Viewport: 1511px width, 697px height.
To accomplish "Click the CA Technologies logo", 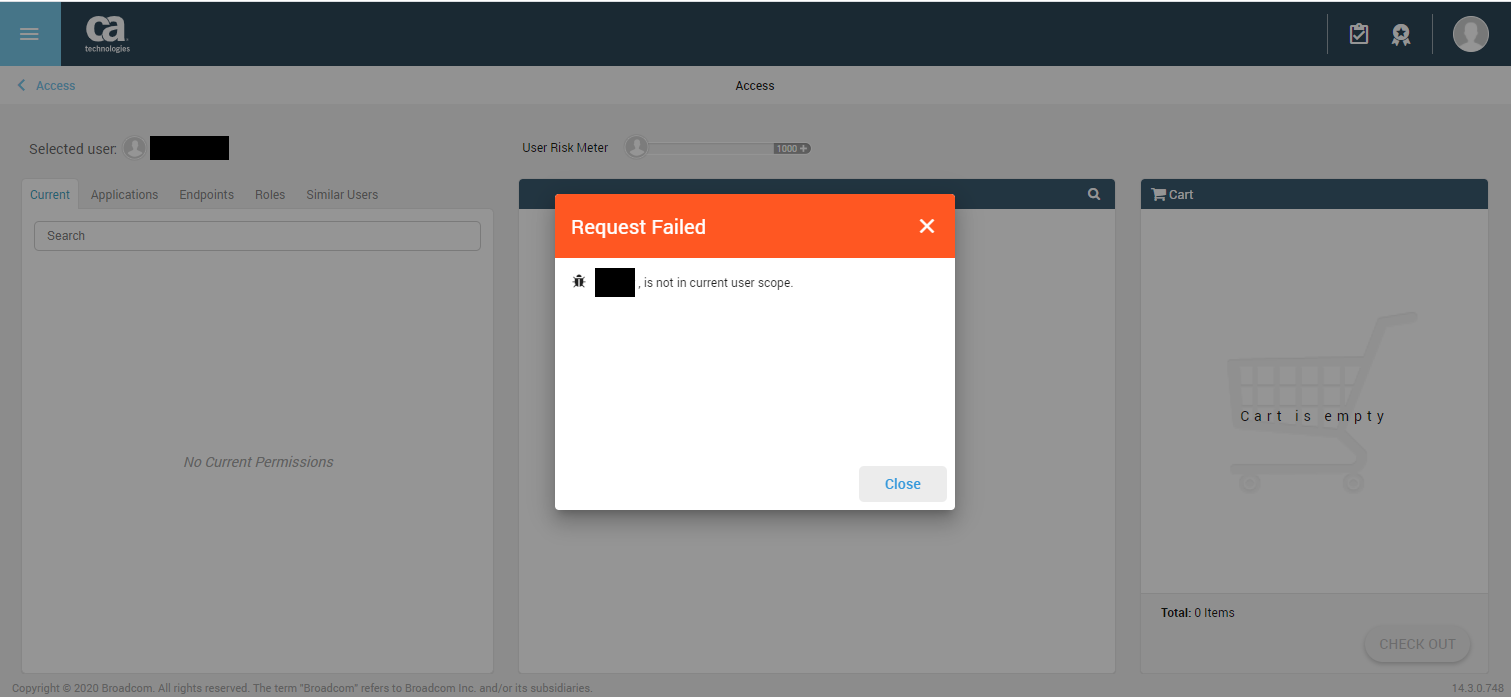I will tap(107, 34).
